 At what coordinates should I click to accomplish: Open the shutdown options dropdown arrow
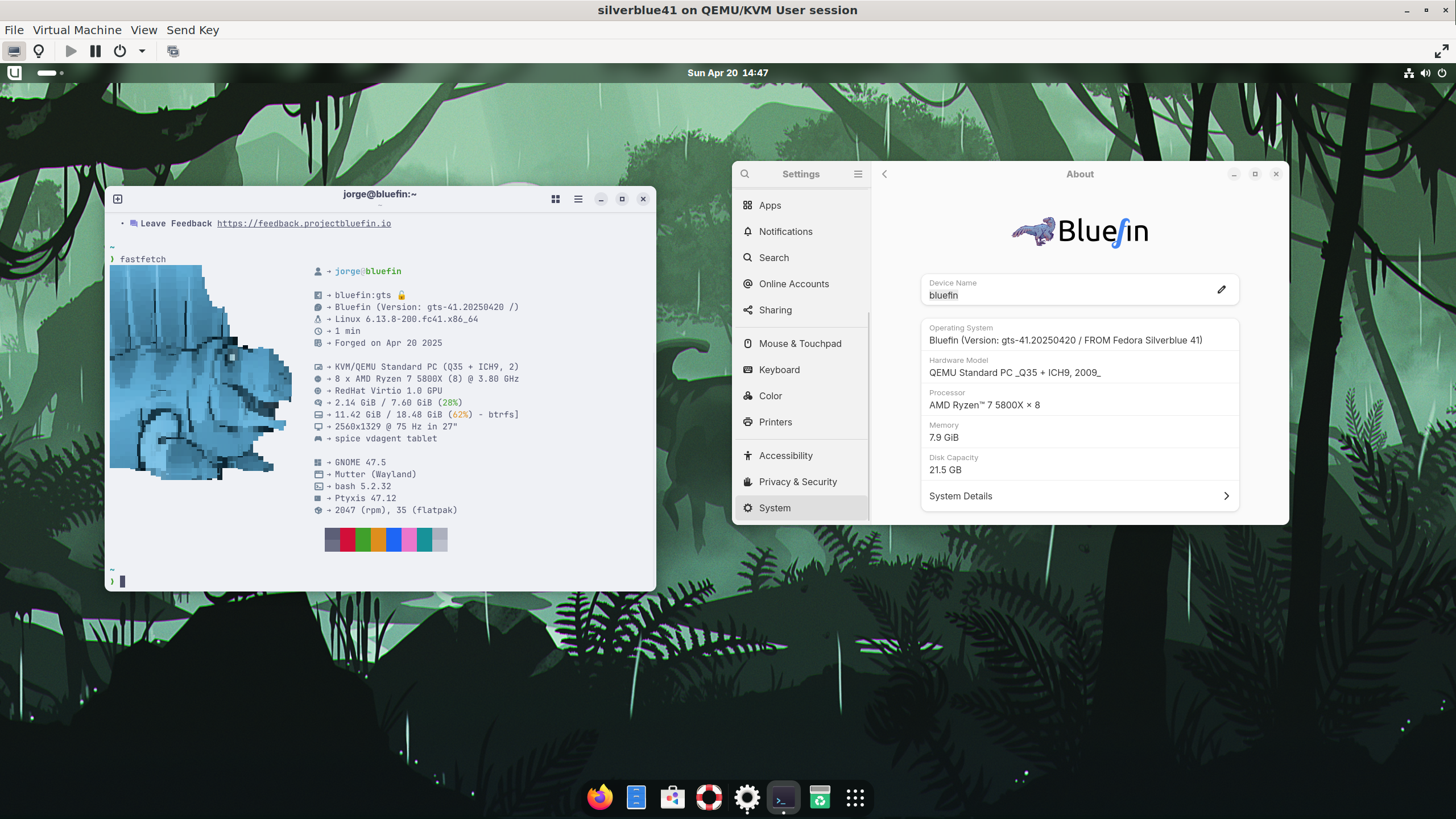click(142, 51)
